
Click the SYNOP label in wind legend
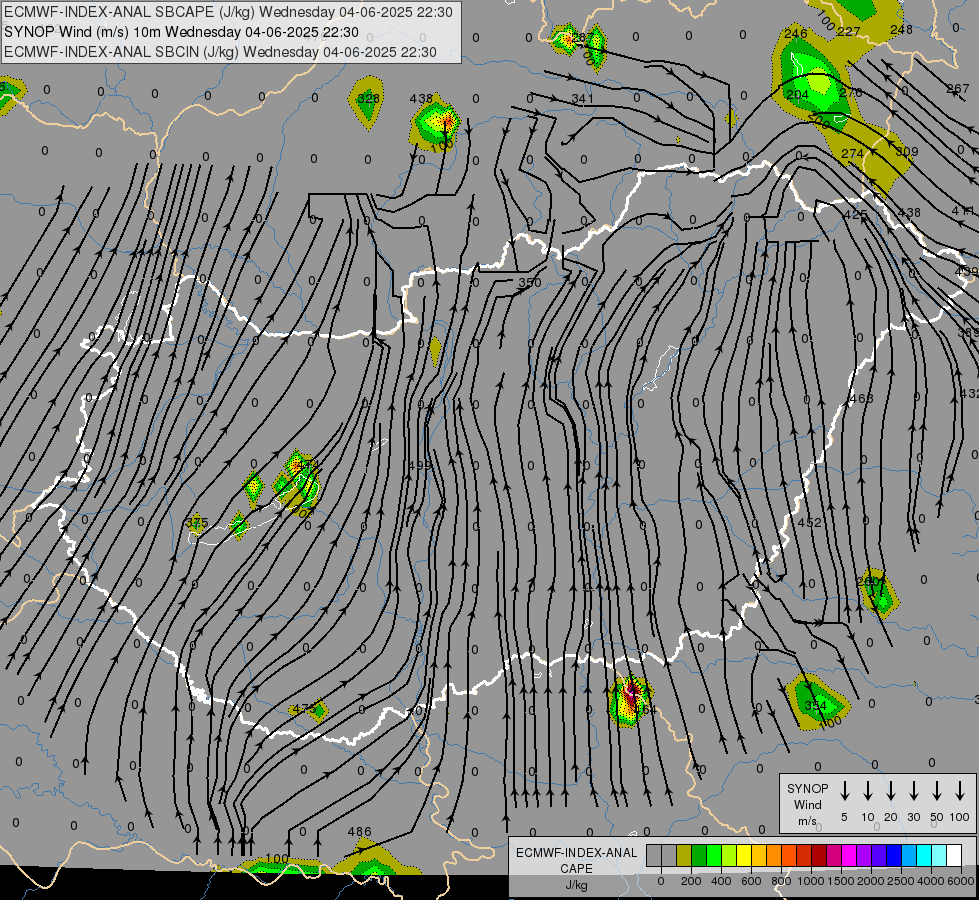[x=807, y=788]
